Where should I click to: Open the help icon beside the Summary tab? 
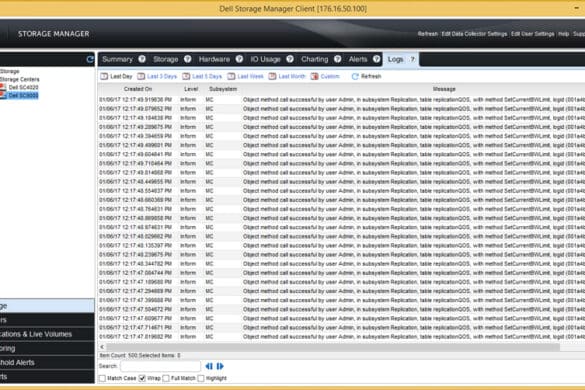pyautogui.click(x=142, y=59)
